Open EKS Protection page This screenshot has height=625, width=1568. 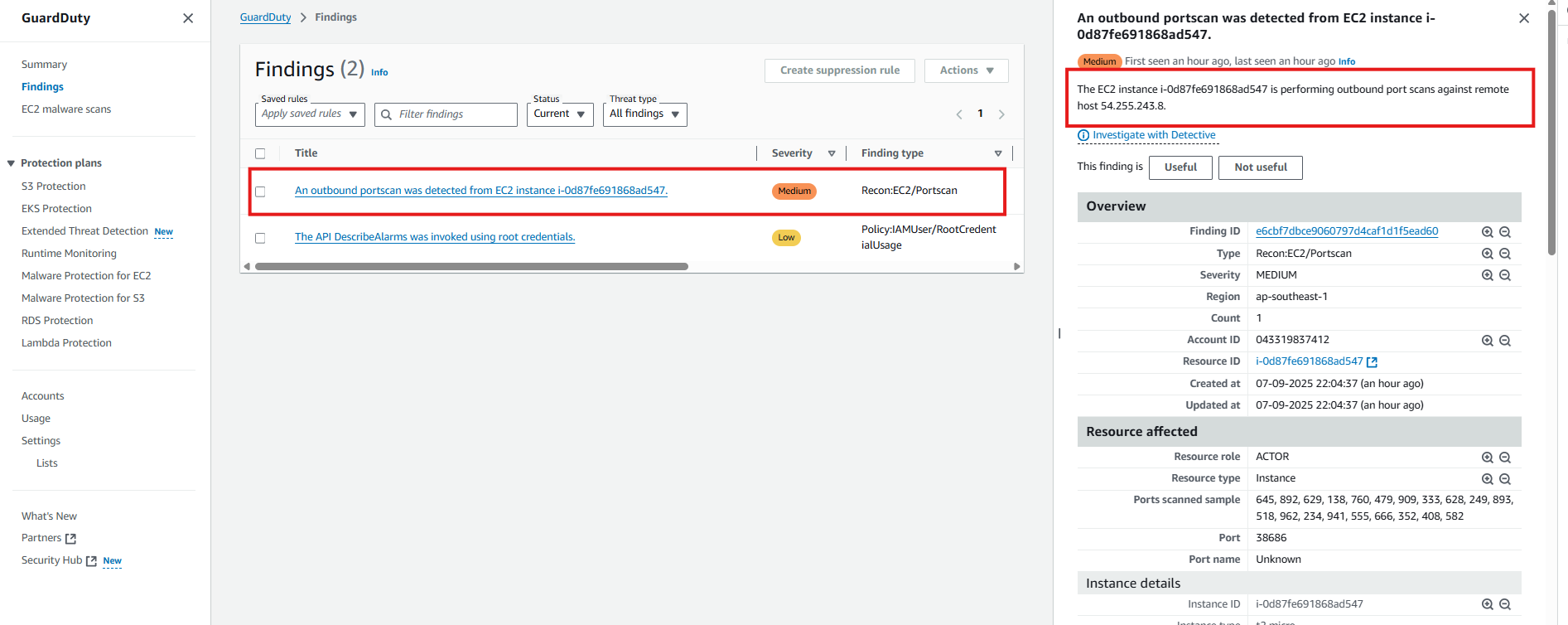point(56,209)
